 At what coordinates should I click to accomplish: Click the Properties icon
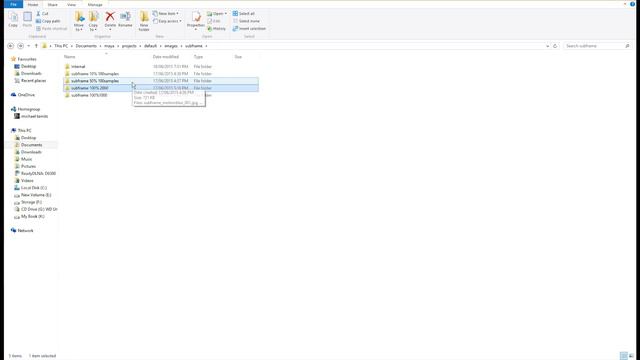click(196, 20)
